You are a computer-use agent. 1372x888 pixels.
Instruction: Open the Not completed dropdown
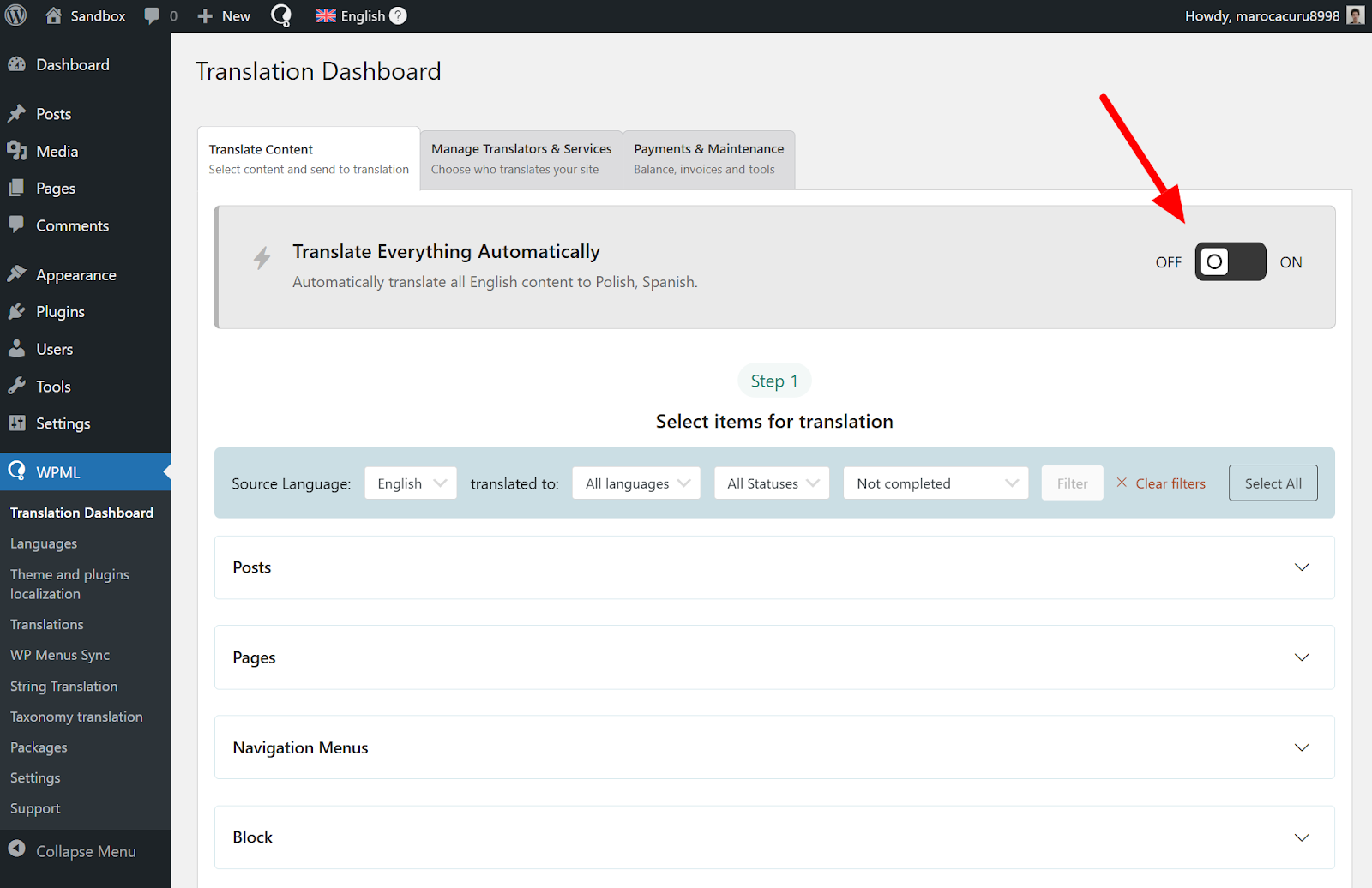point(936,483)
